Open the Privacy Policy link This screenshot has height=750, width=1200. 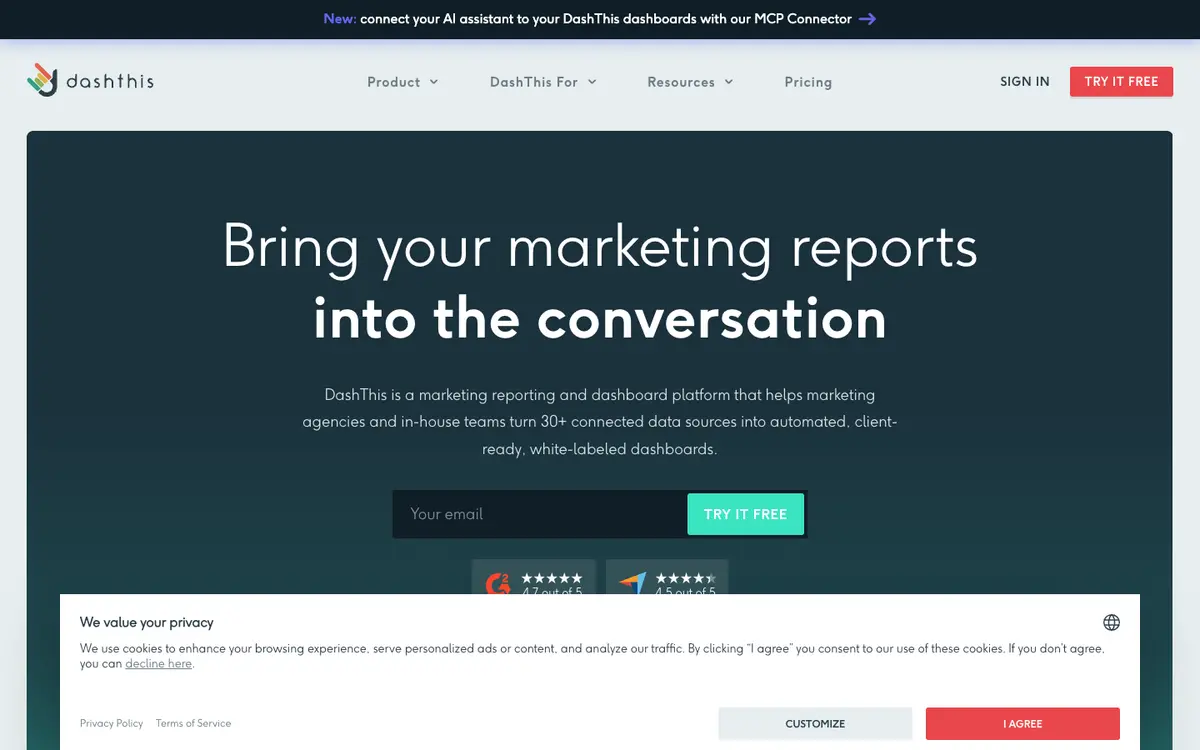[112, 723]
